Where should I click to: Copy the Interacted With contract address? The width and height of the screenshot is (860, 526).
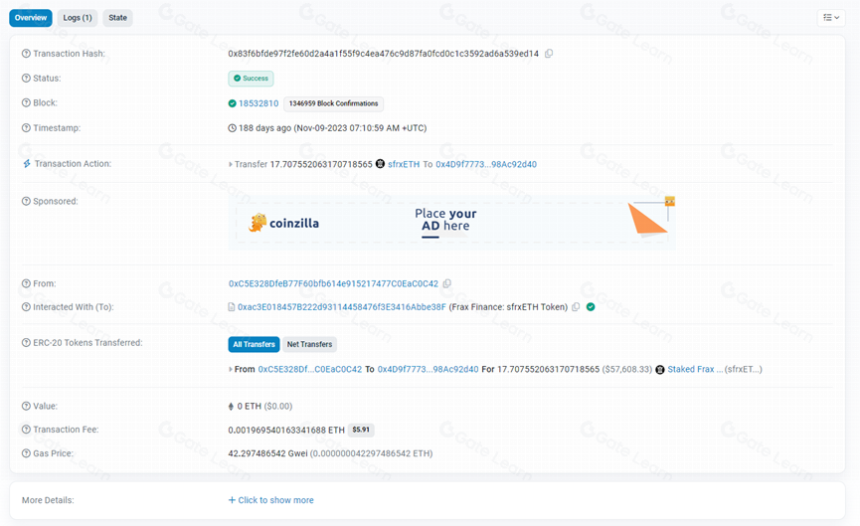tap(575, 307)
